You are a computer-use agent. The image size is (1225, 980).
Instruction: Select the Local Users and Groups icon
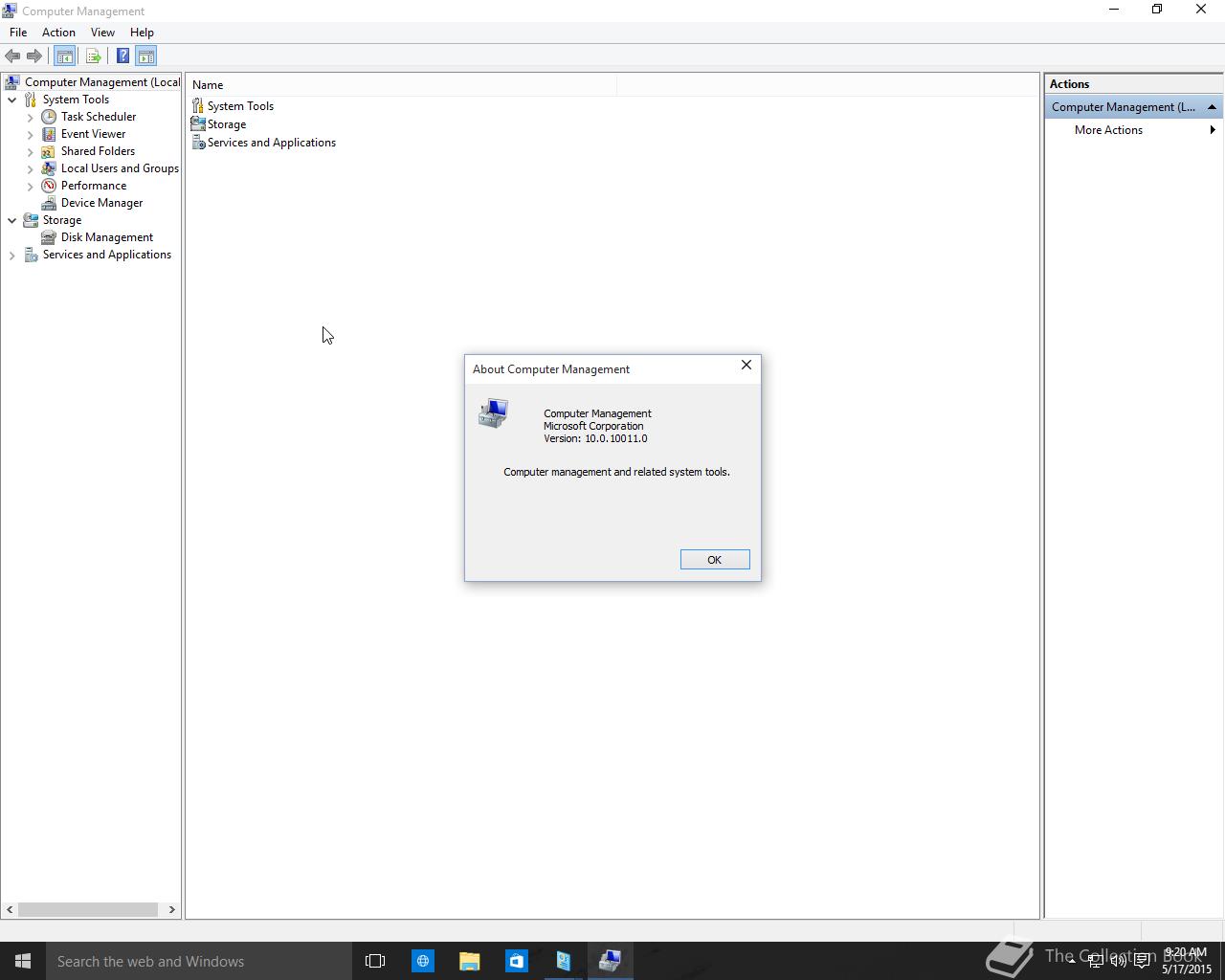tap(49, 168)
